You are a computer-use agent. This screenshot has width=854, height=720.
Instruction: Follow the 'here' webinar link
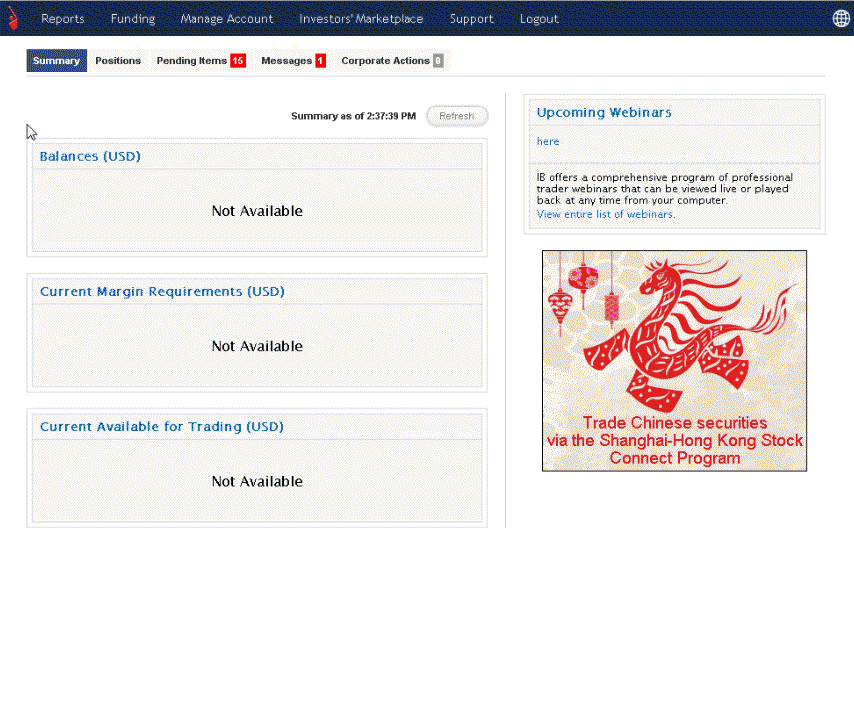(548, 142)
